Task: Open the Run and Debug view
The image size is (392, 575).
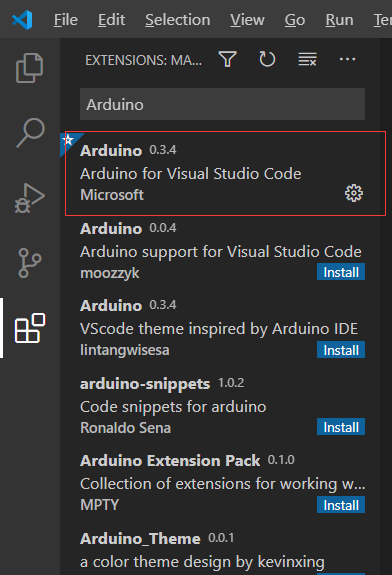Action: [x=30, y=198]
